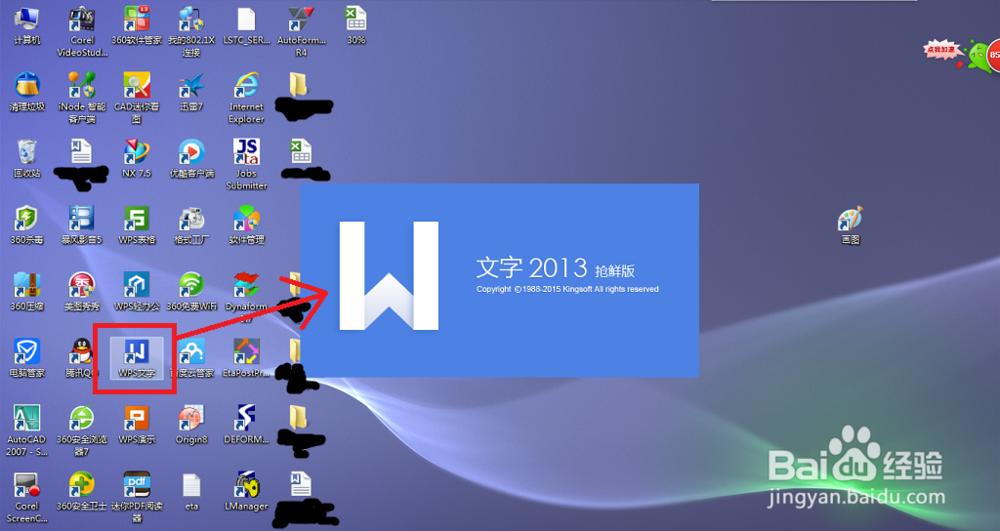Select the LSTC_SER... file icon
The height and width of the screenshot is (531, 1000).
coord(246,25)
